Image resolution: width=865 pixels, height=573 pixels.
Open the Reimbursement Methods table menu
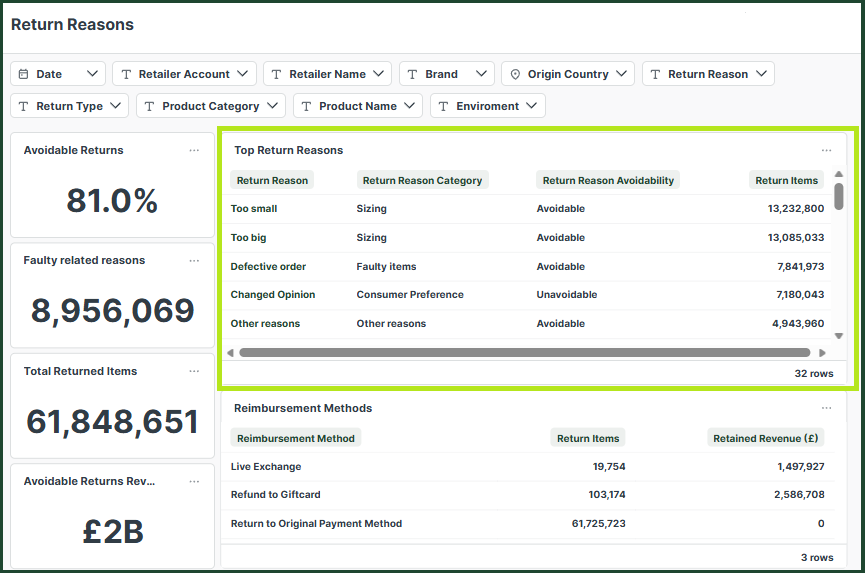pyautogui.click(x=826, y=408)
